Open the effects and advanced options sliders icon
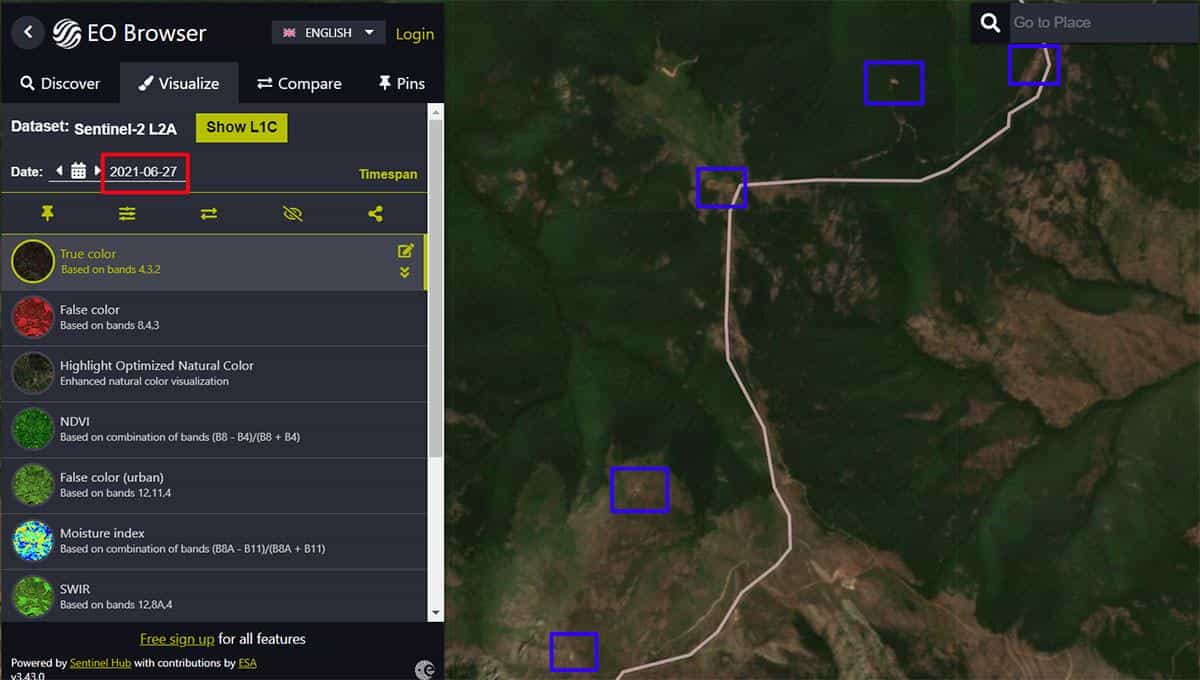This screenshot has height=680, width=1200. (127, 213)
